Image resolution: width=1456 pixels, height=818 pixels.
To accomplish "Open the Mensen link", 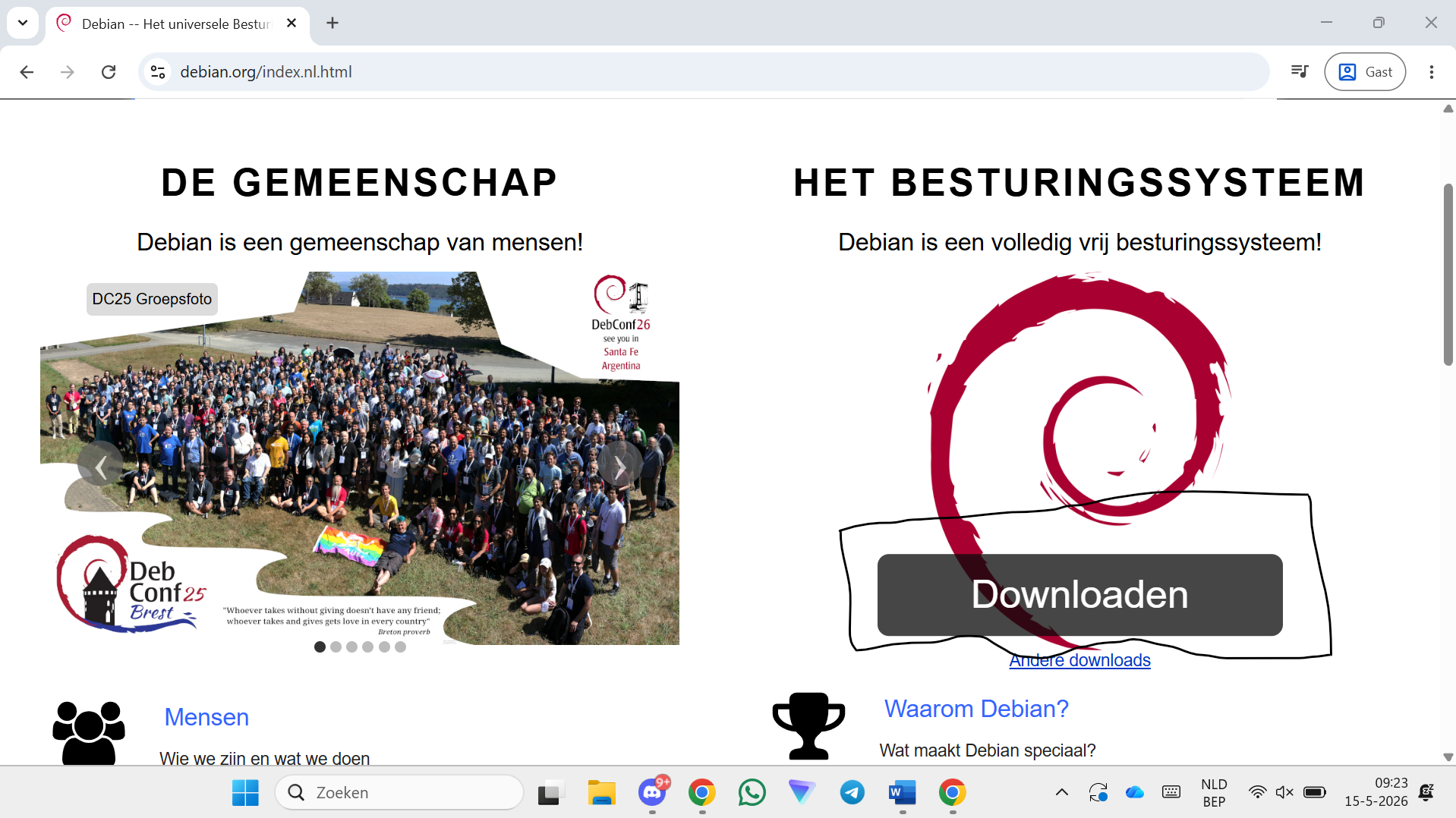I will point(206,717).
